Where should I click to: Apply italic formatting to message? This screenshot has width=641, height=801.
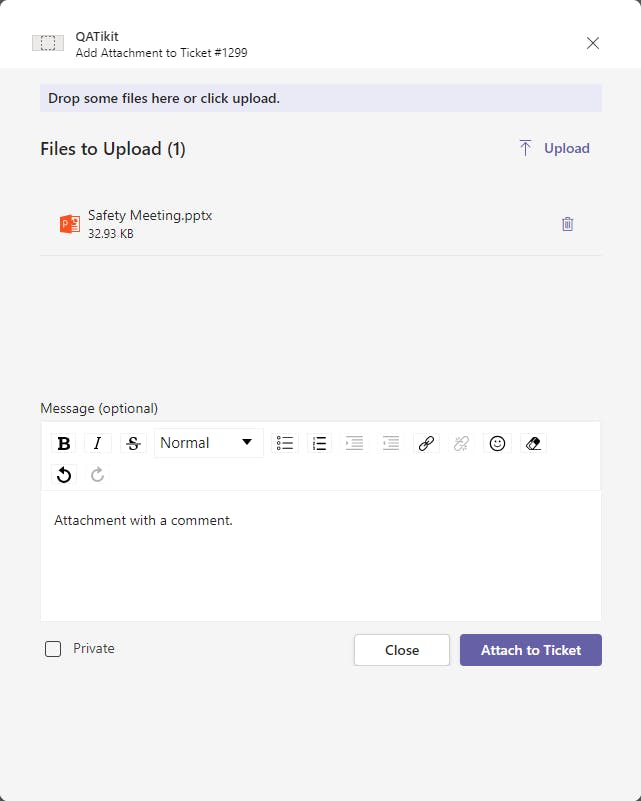(97, 443)
